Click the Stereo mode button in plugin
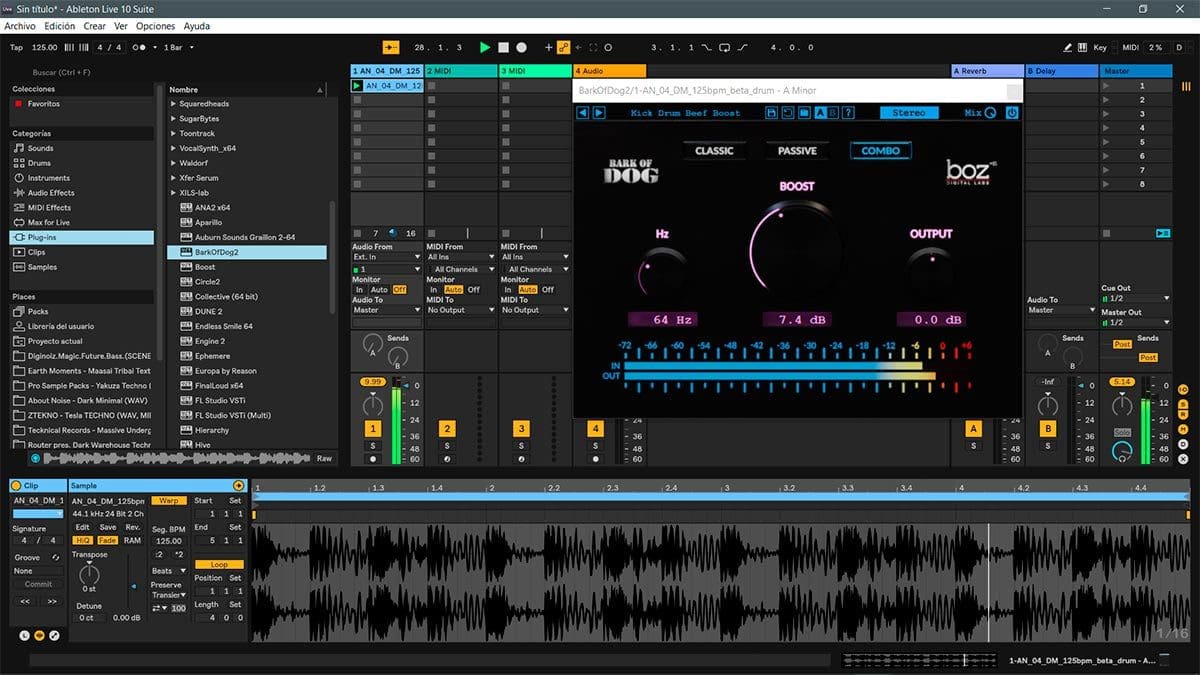 pyautogui.click(x=909, y=113)
